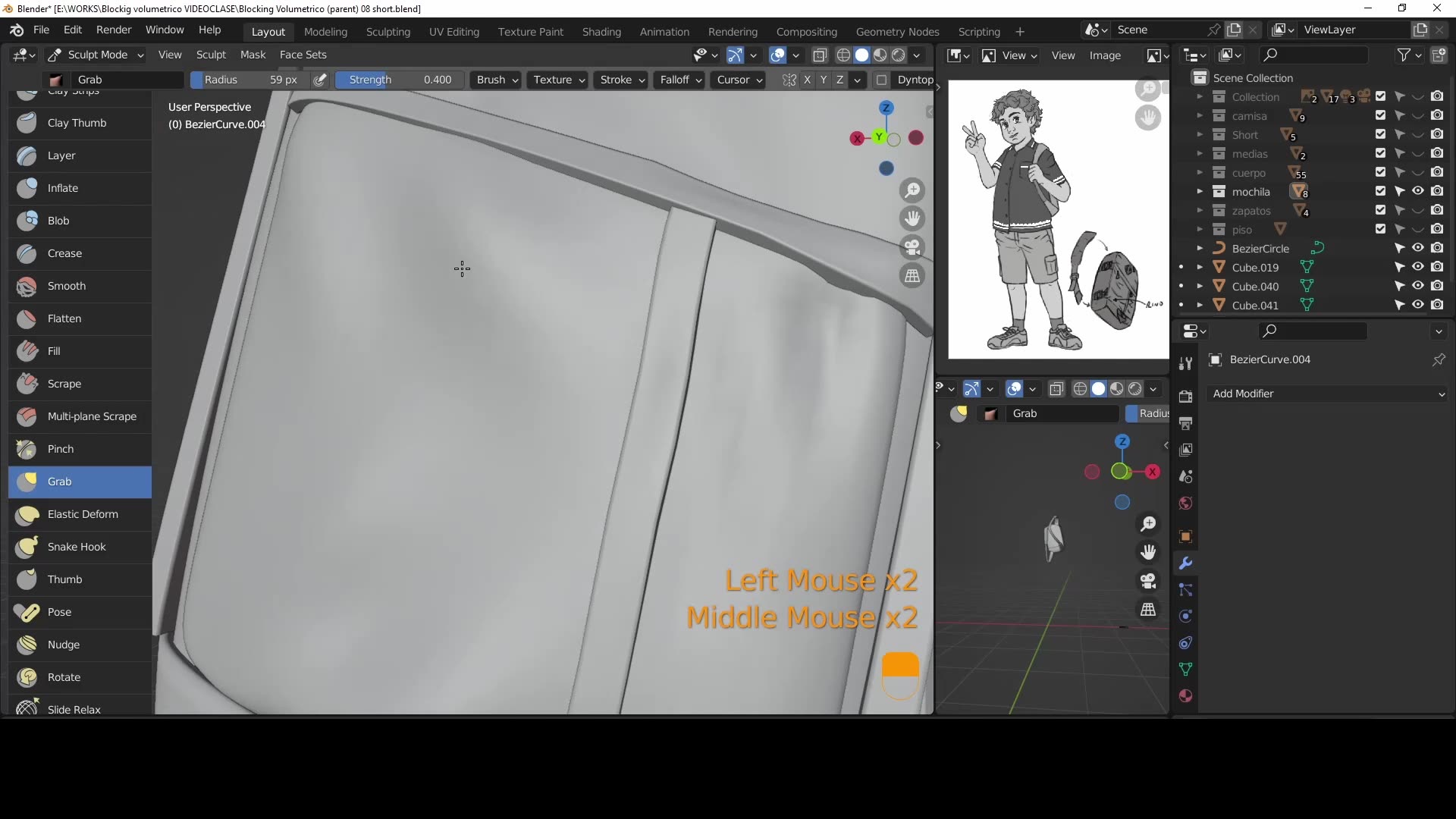This screenshot has height=819, width=1456.
Task: Select the Pinch brush tool
Action: tap(61, 449)
